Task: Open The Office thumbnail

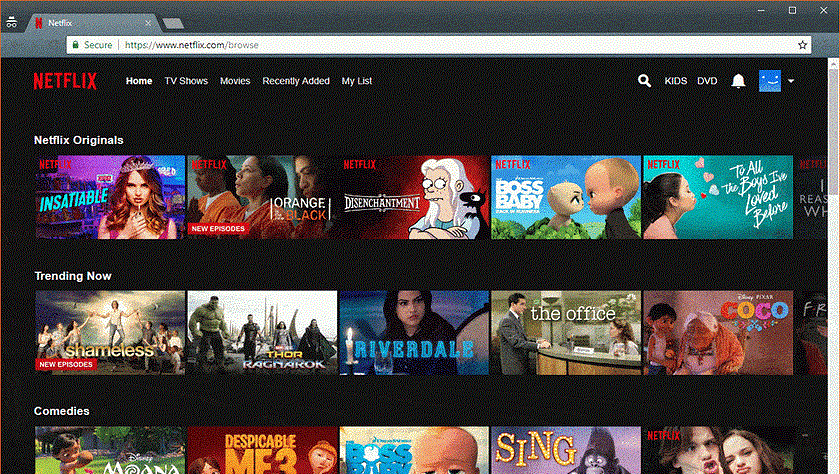Action: [x=566, y=333]
